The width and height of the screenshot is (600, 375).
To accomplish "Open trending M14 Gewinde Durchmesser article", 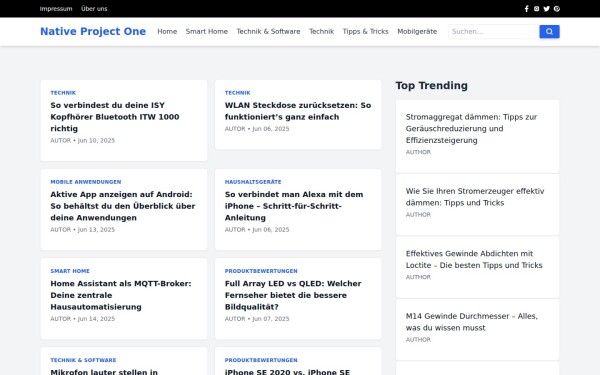I will (x=472, y=322).
